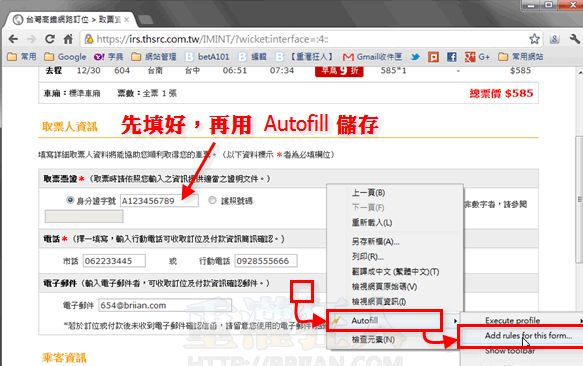Open the wrench settings menu
583x366 pixels.
point(574,39)
